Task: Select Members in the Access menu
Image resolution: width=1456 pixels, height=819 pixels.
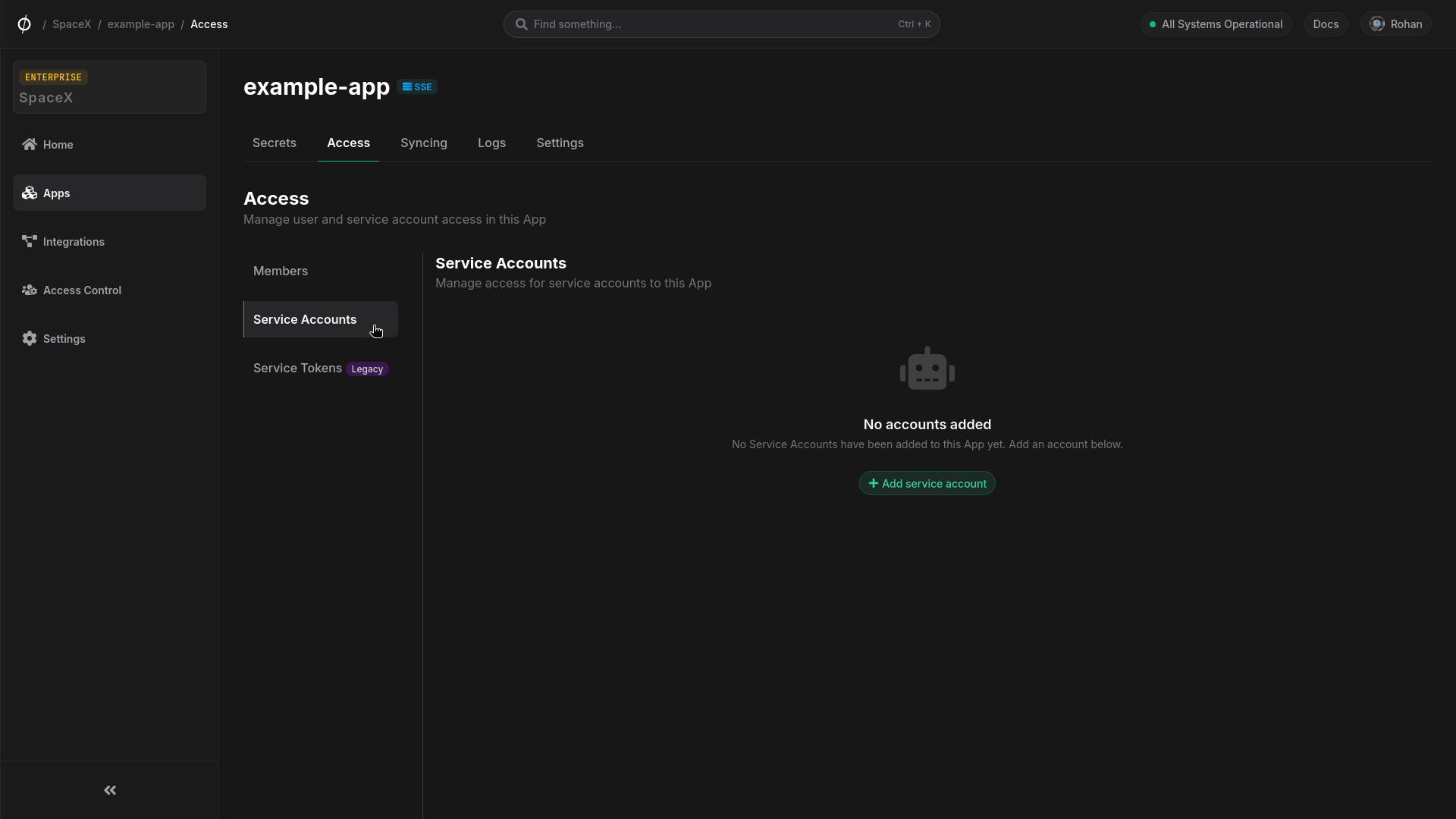Action: (280, 271)
